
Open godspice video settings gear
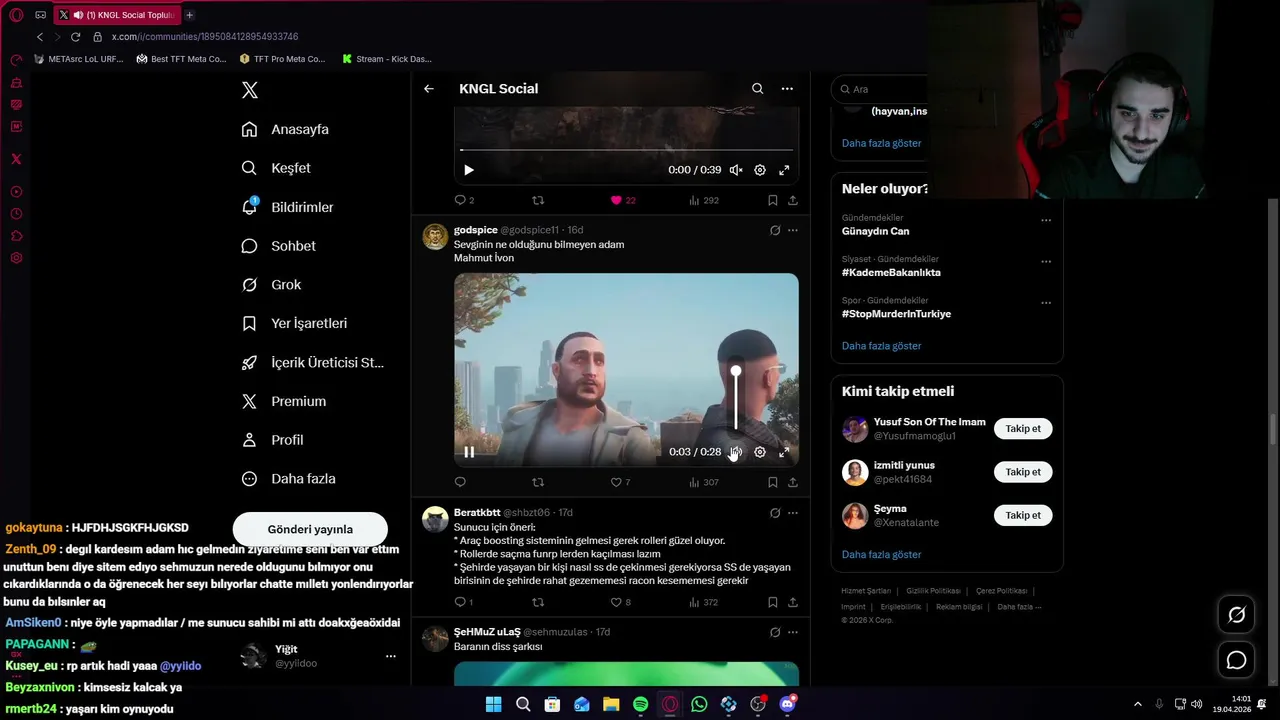click(760, 452)
